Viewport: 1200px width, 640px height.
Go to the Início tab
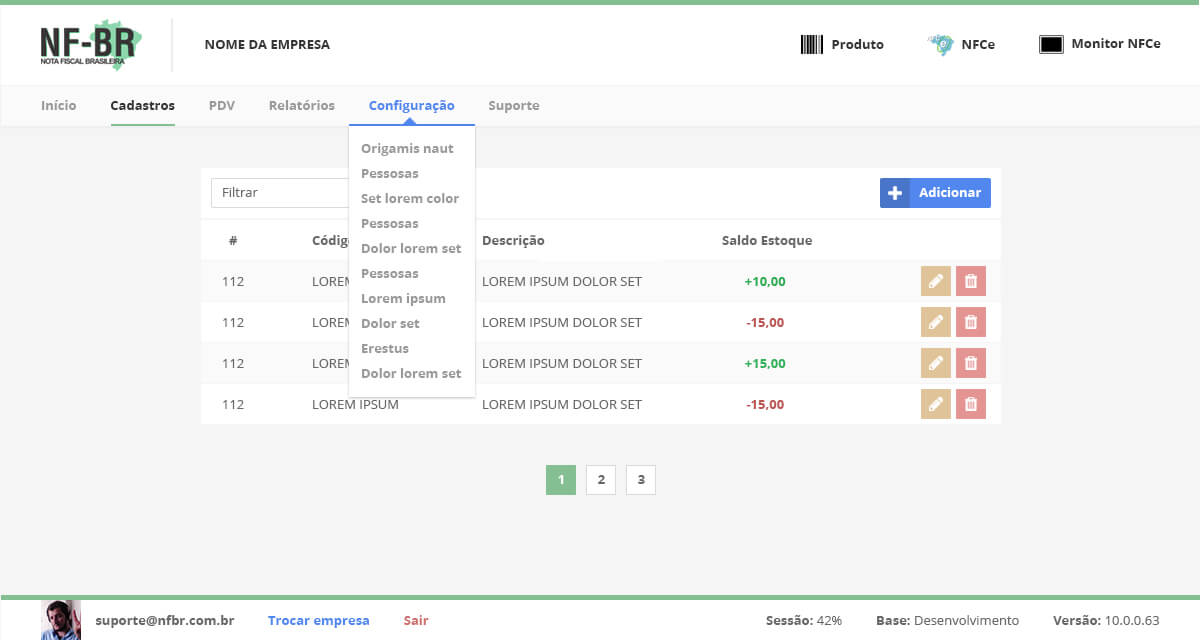(x=59, y=105)
